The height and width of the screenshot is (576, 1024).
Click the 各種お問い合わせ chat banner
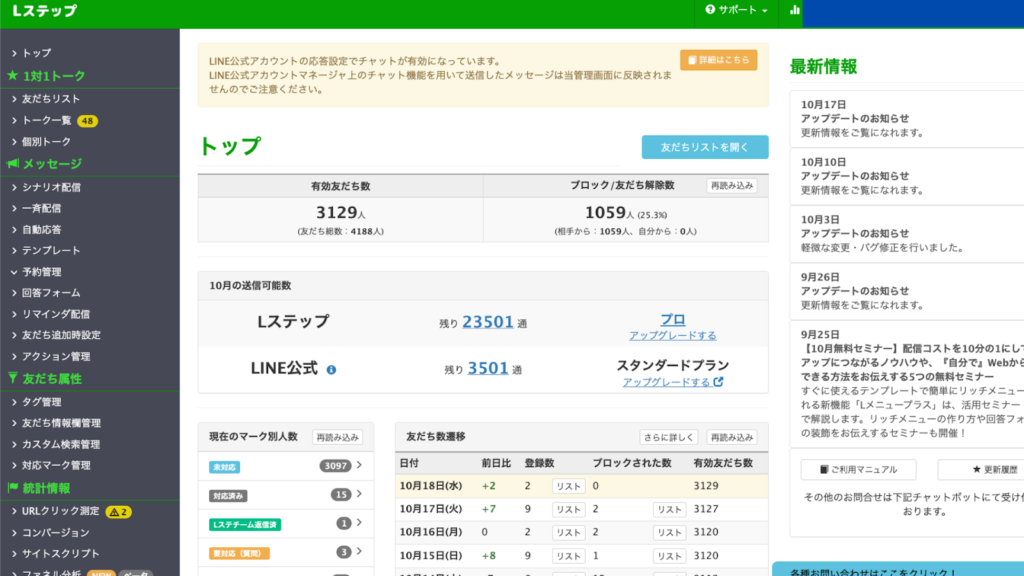pos(898,569)
